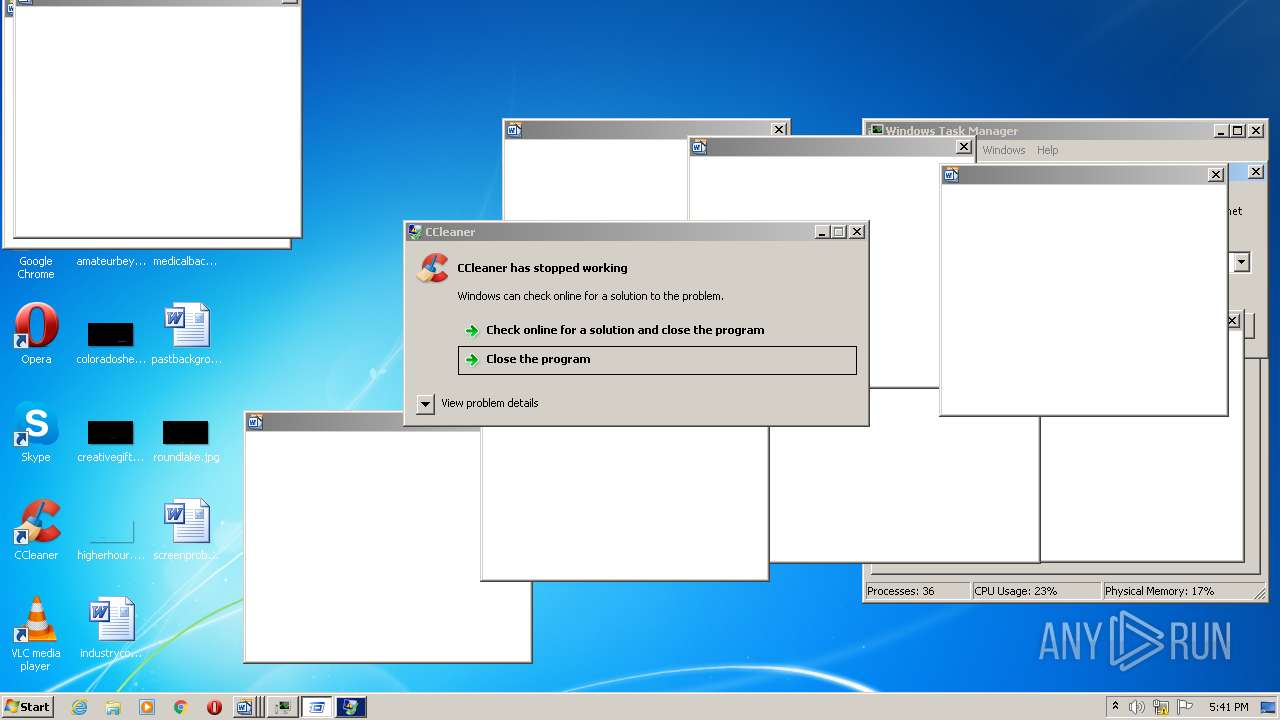Switch to white window-icon taskbar button
The image size is (1280, 720).
[x=317, y=707]
